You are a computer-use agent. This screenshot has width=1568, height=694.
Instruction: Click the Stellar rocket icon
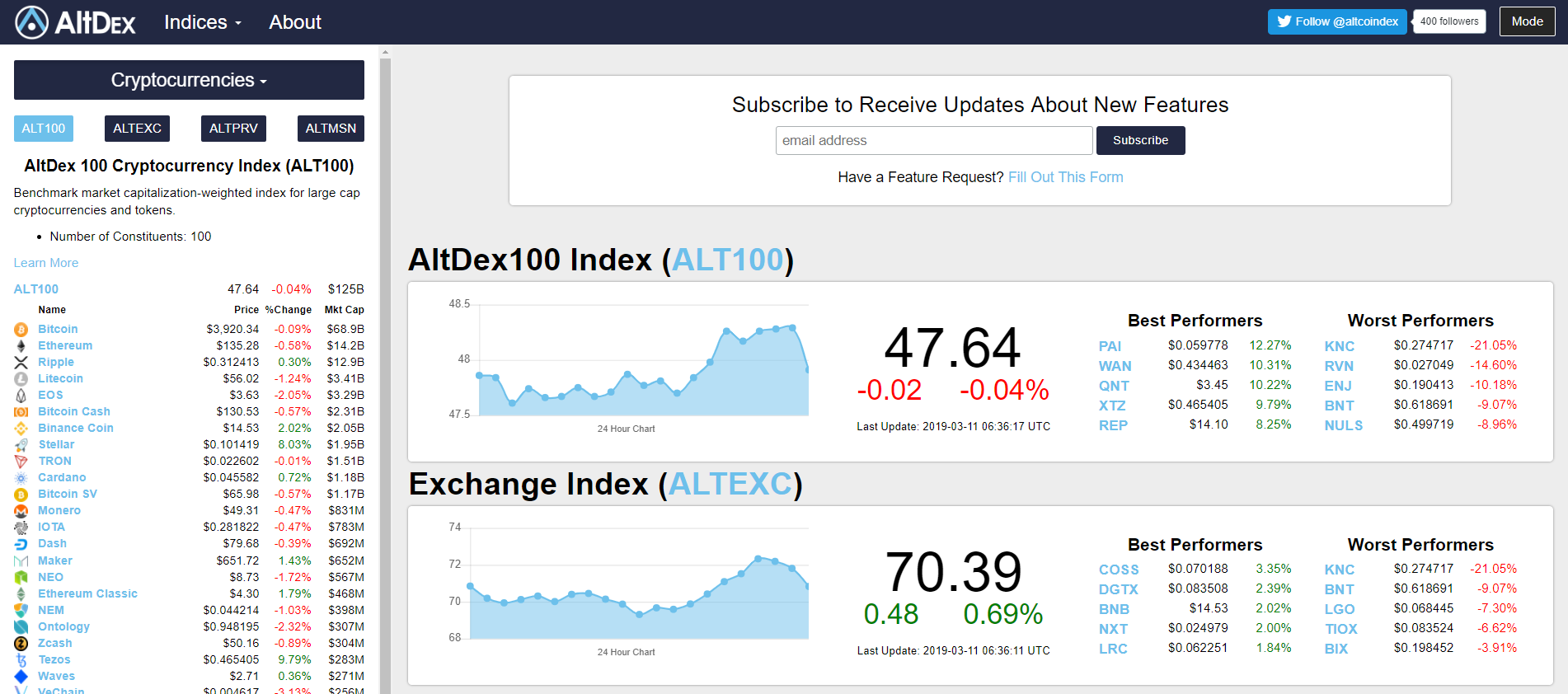pos(21,445)
